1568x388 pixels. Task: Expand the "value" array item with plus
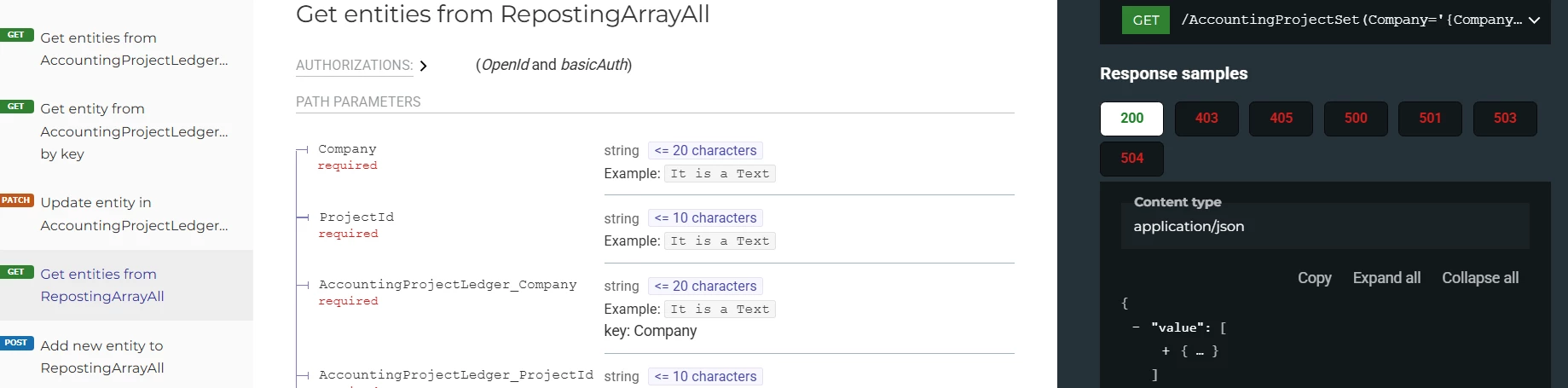1166,351
